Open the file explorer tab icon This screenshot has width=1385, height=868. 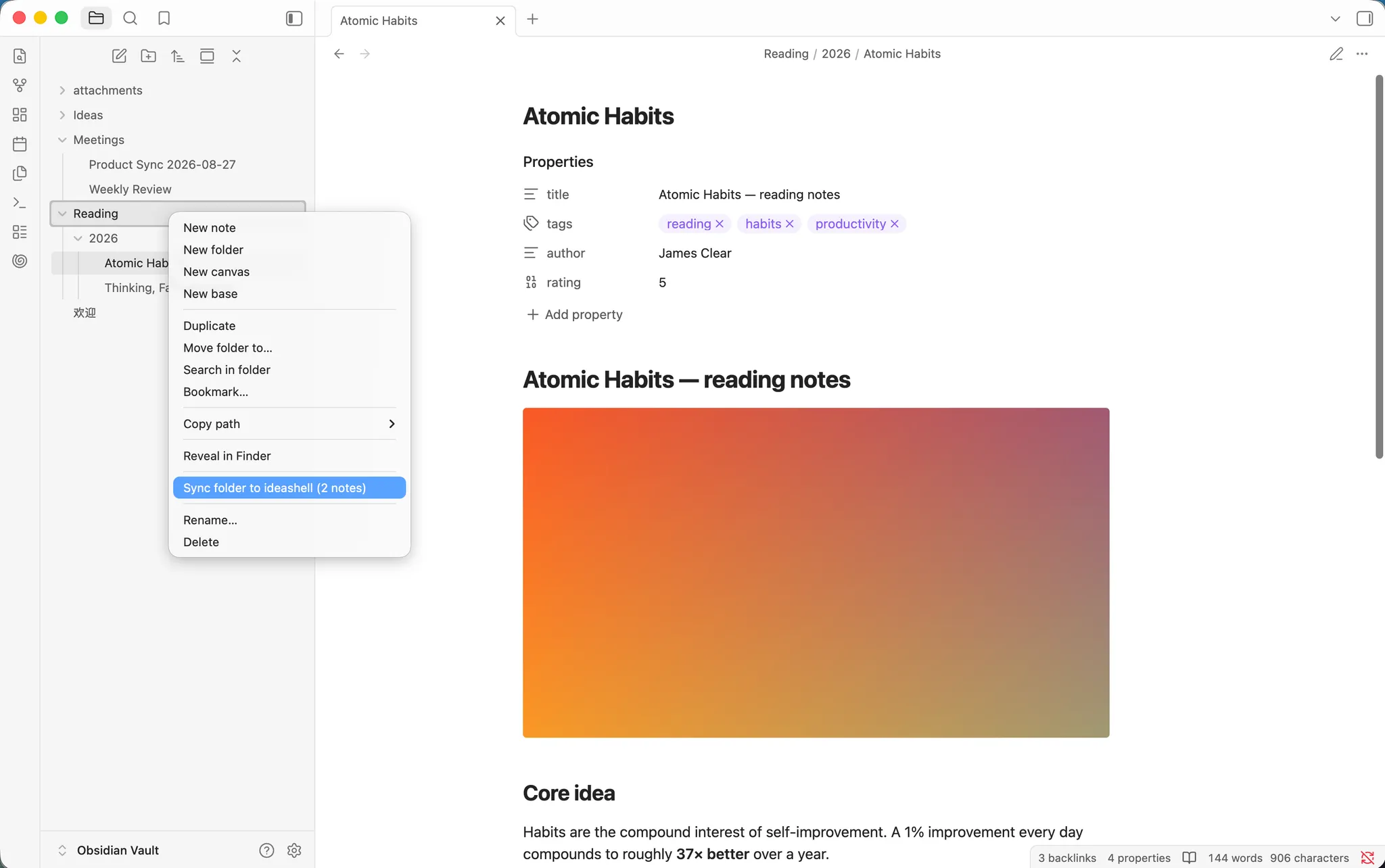96,18
